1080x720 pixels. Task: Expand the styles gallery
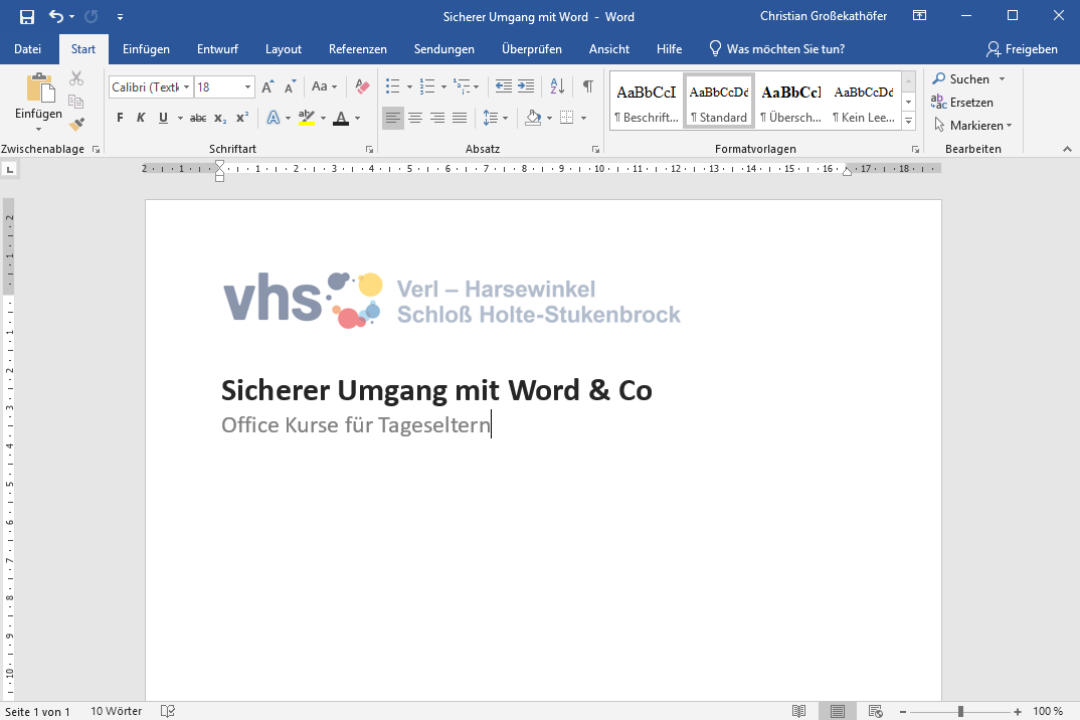[x=908, y=121]
